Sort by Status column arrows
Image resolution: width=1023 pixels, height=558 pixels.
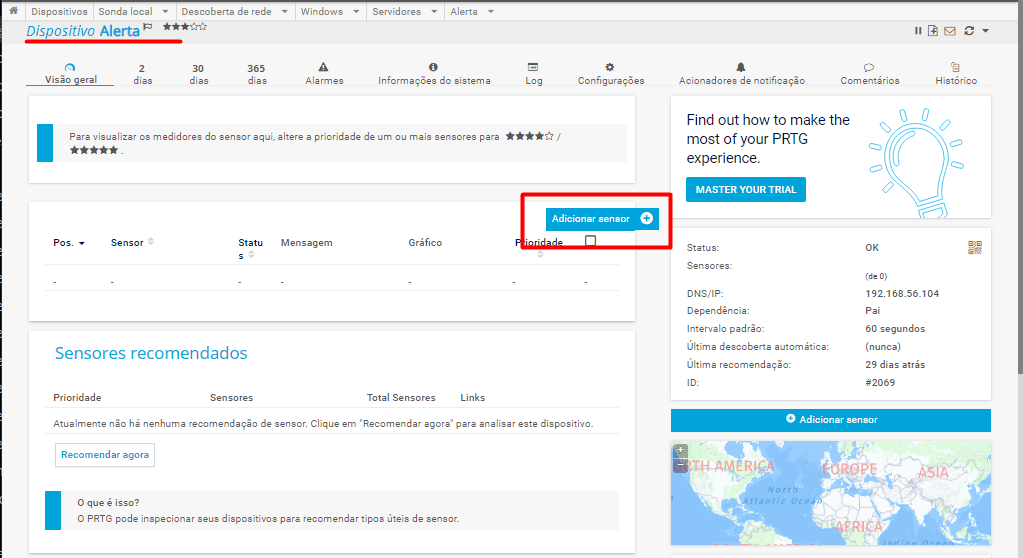tap(251, 255)
